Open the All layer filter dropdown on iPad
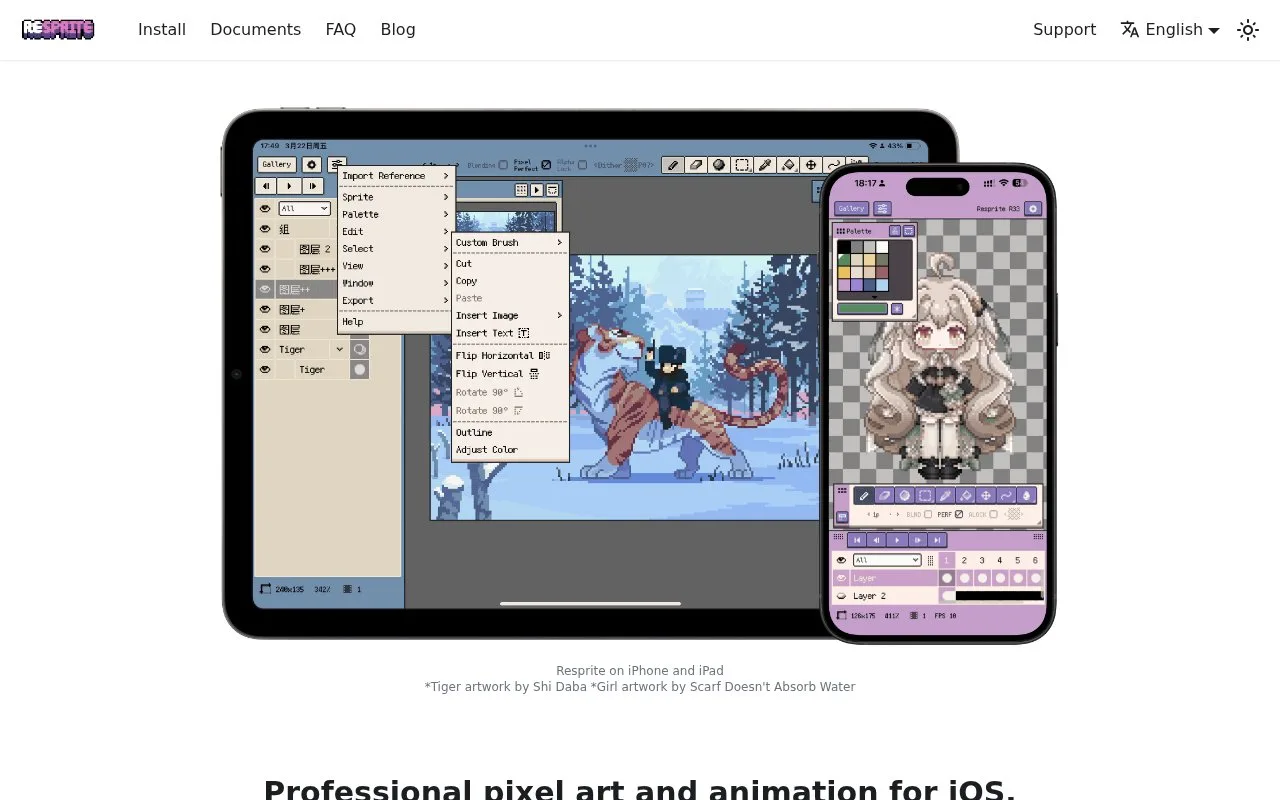The width and height of the screenshot is (1280, 800). pos(304,208)
